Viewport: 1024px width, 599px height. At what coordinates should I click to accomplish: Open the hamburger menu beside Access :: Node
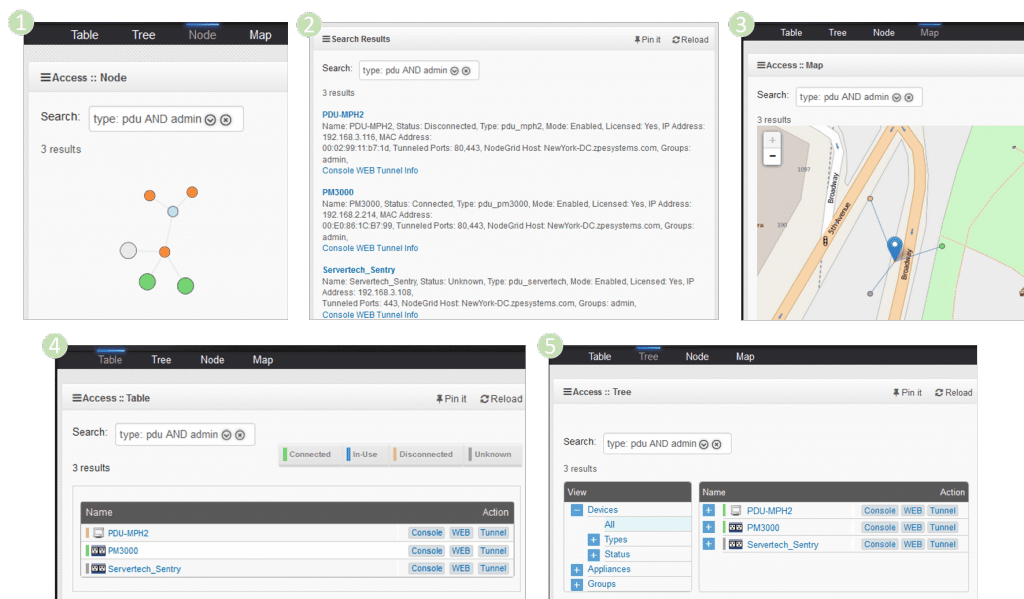45,78
